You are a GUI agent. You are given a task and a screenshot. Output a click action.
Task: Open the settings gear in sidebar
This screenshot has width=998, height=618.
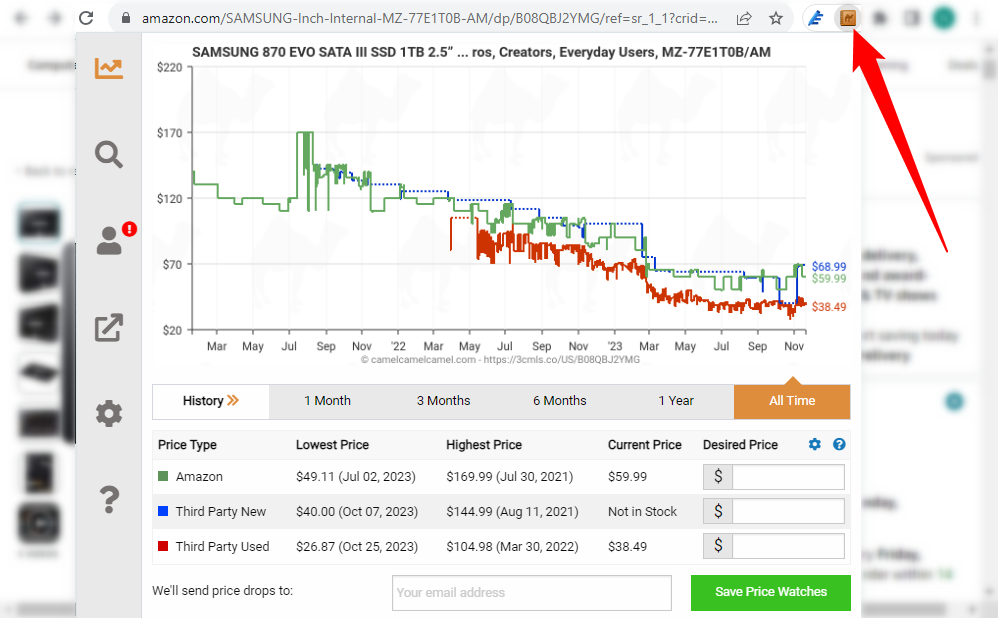click(x=109, y=413)
